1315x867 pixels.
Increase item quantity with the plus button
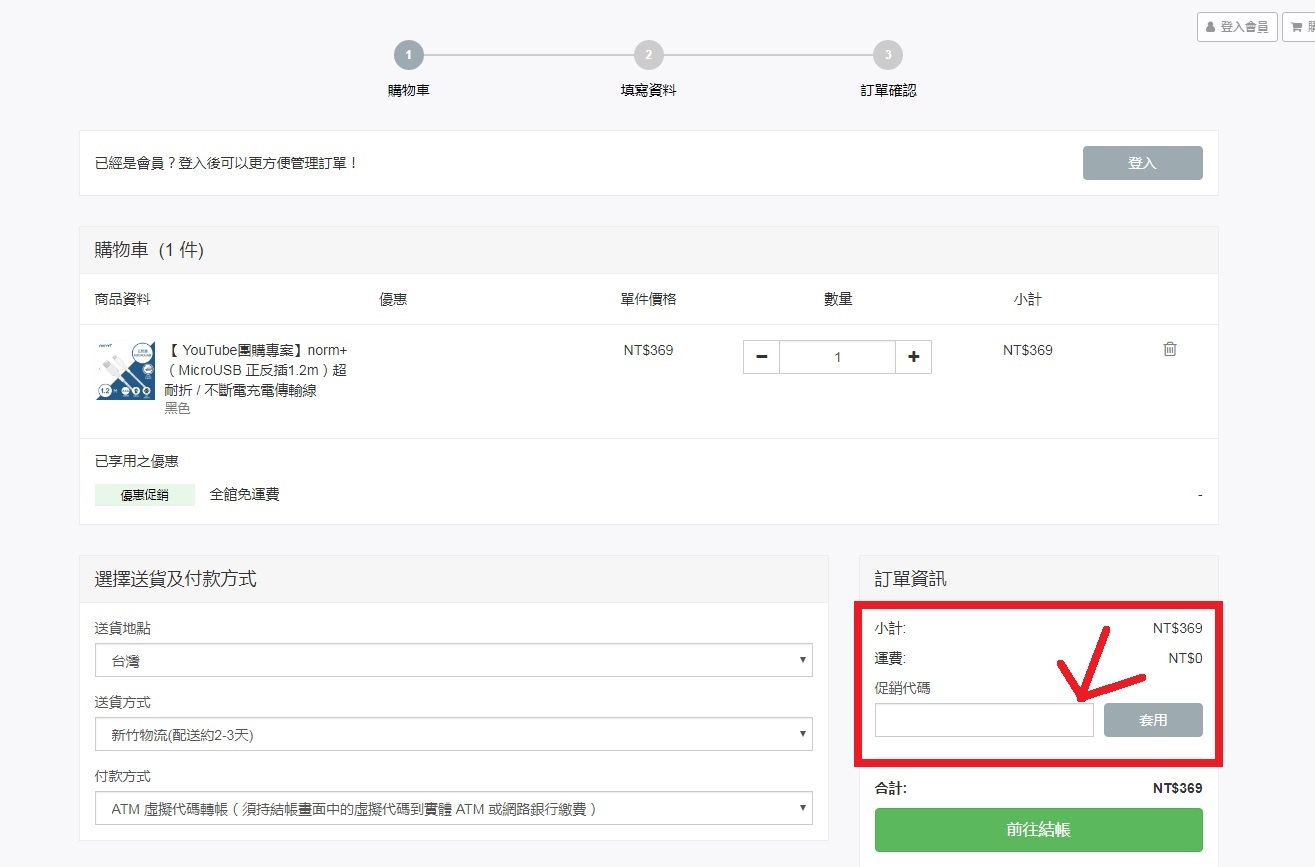click(913, 357)
